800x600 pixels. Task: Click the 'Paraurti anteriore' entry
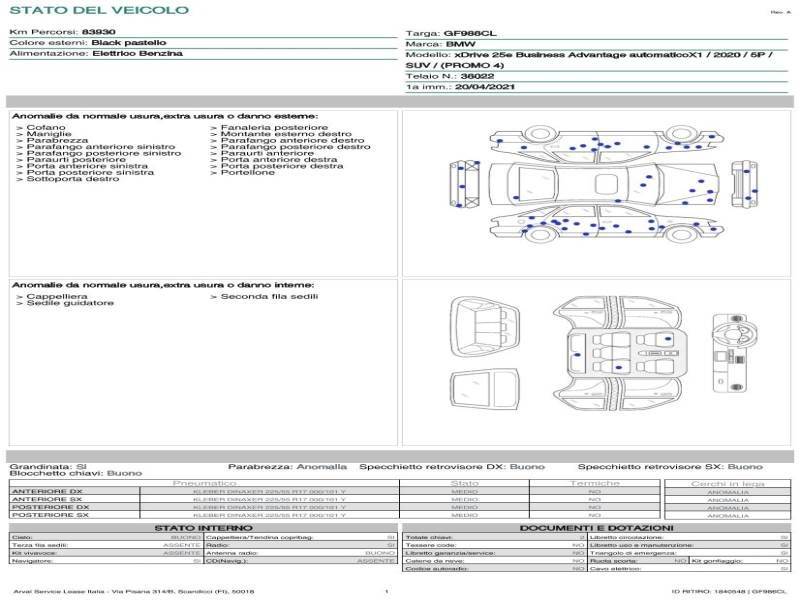coord(267,153)
